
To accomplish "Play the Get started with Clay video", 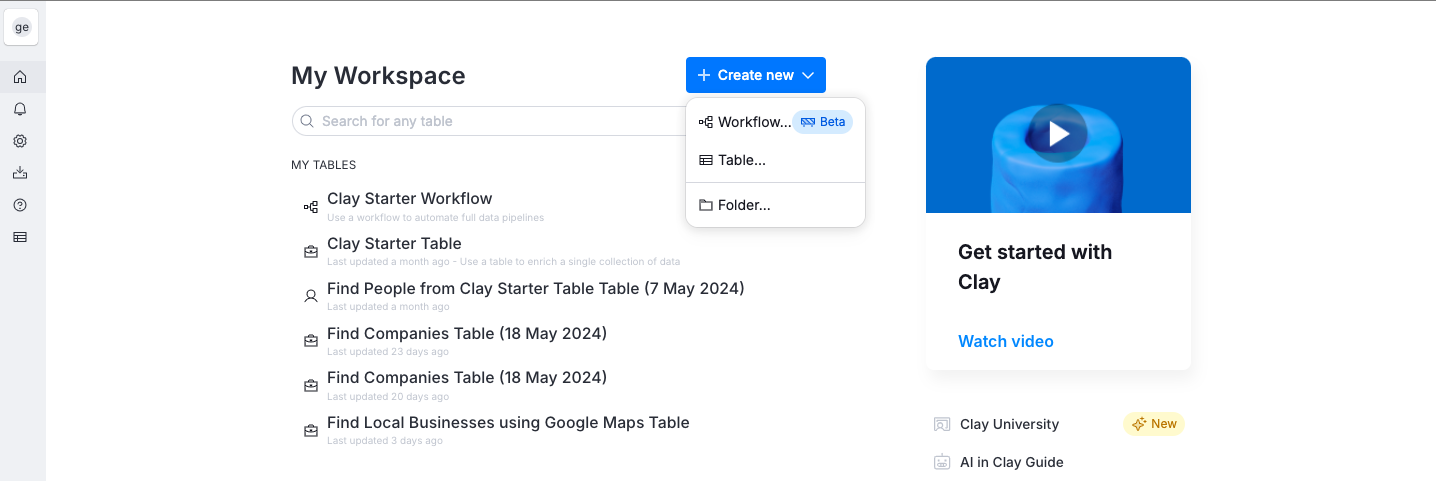I will [x=1058, y=134].
